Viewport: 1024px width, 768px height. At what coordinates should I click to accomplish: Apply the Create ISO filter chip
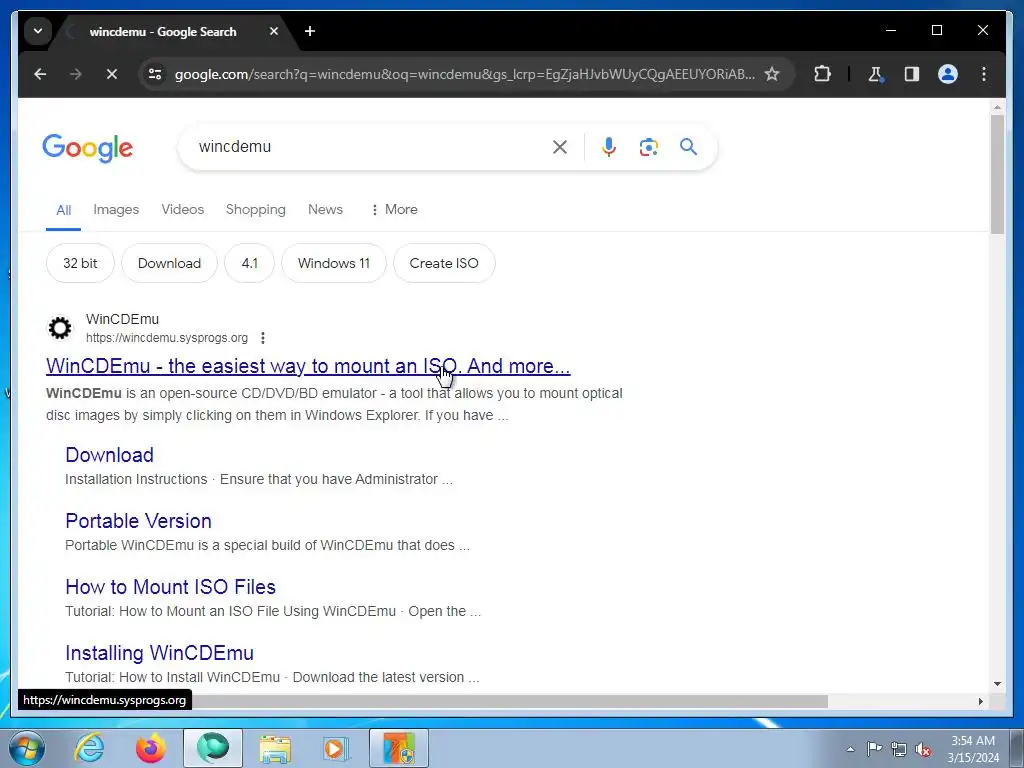(x=444, y=263)
